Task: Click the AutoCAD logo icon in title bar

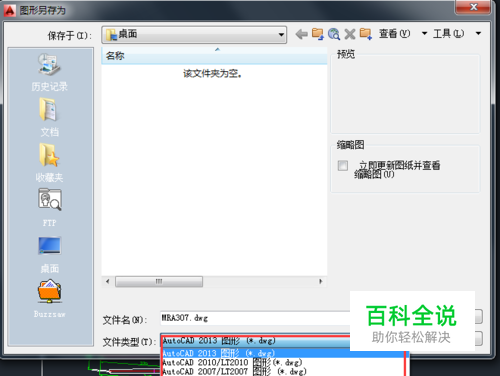Action: 9,10
